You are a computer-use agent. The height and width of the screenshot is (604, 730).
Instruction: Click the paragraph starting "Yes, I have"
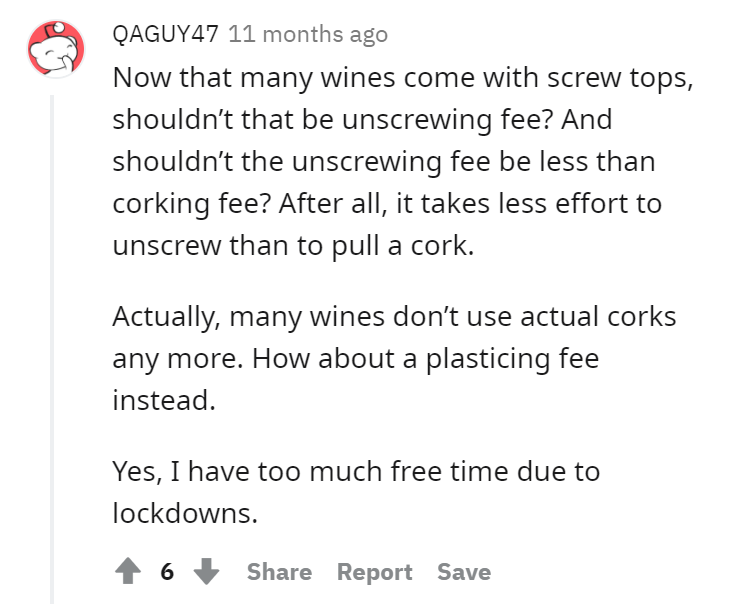355,492
